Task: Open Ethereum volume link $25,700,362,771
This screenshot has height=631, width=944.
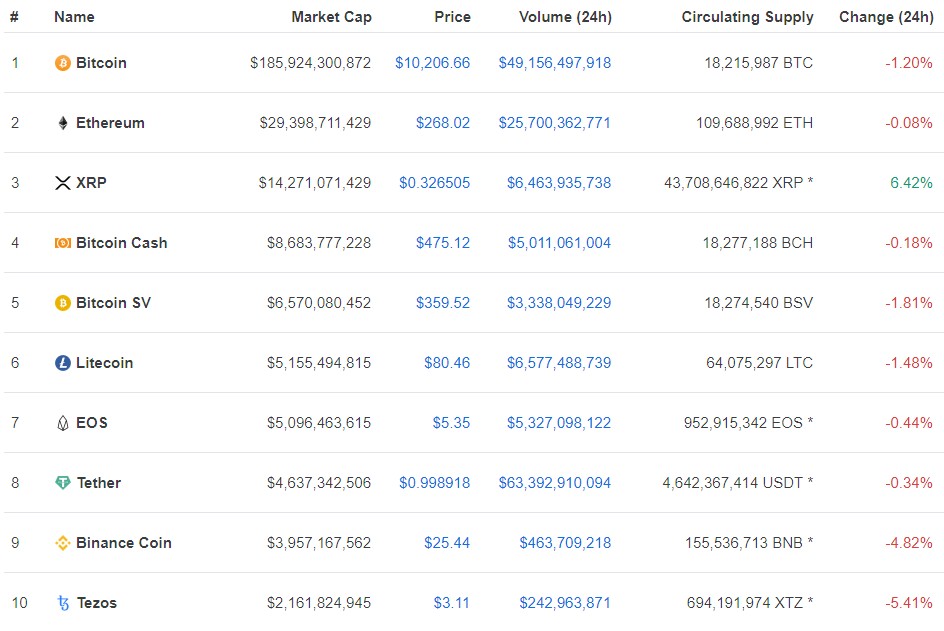Action: coord(554,123)
